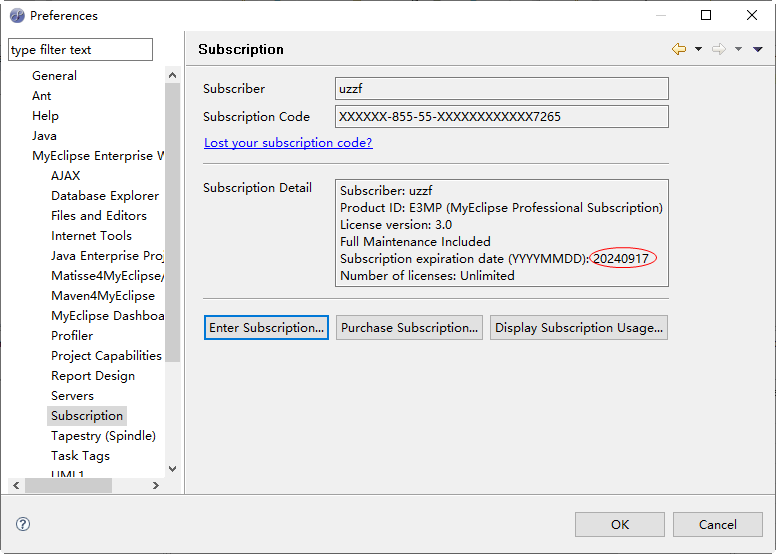Click the forward navigation arrow icon
The image size is (776, 554).
click(718, 49)
